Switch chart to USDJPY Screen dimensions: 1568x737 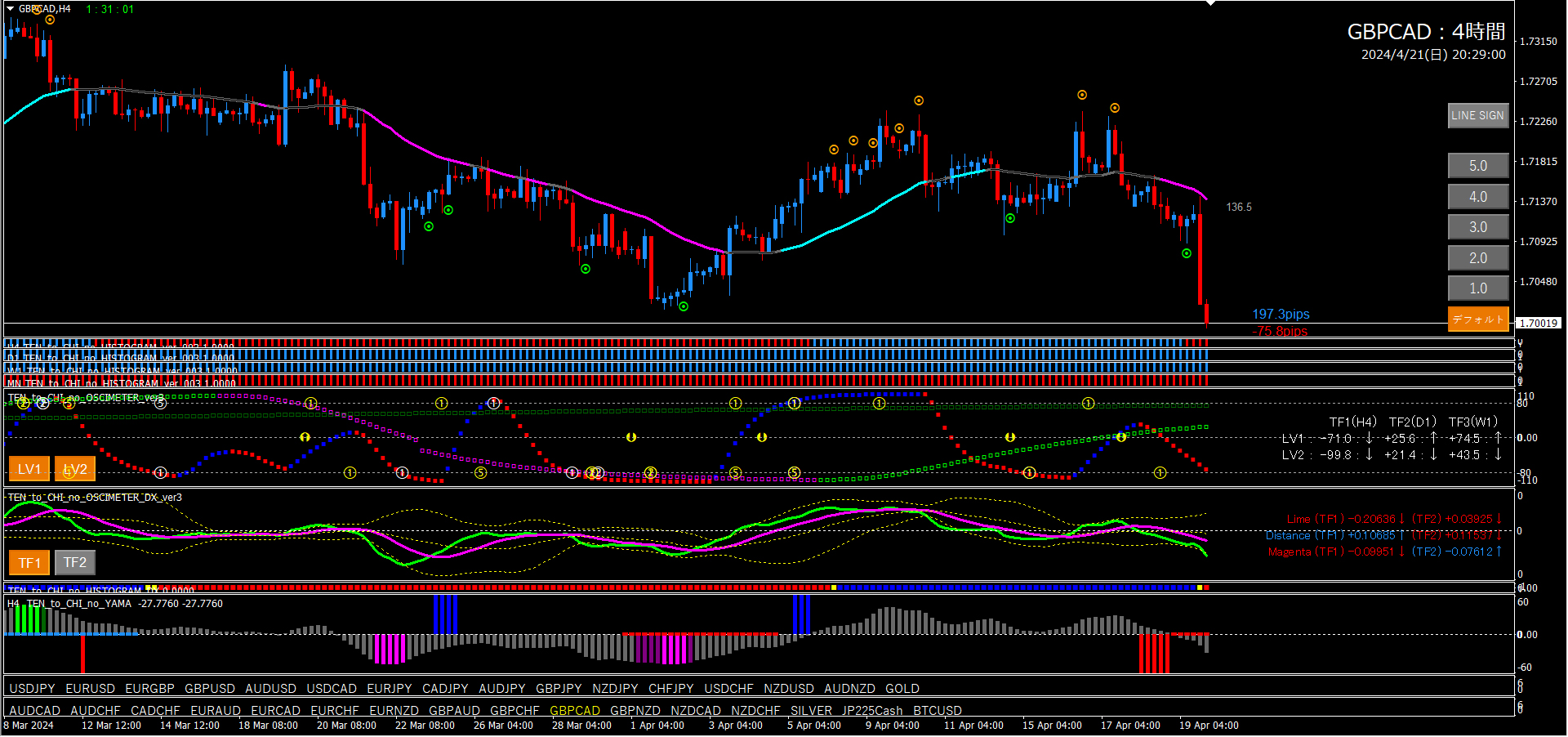pyautogui.click(x=32, y=689)
